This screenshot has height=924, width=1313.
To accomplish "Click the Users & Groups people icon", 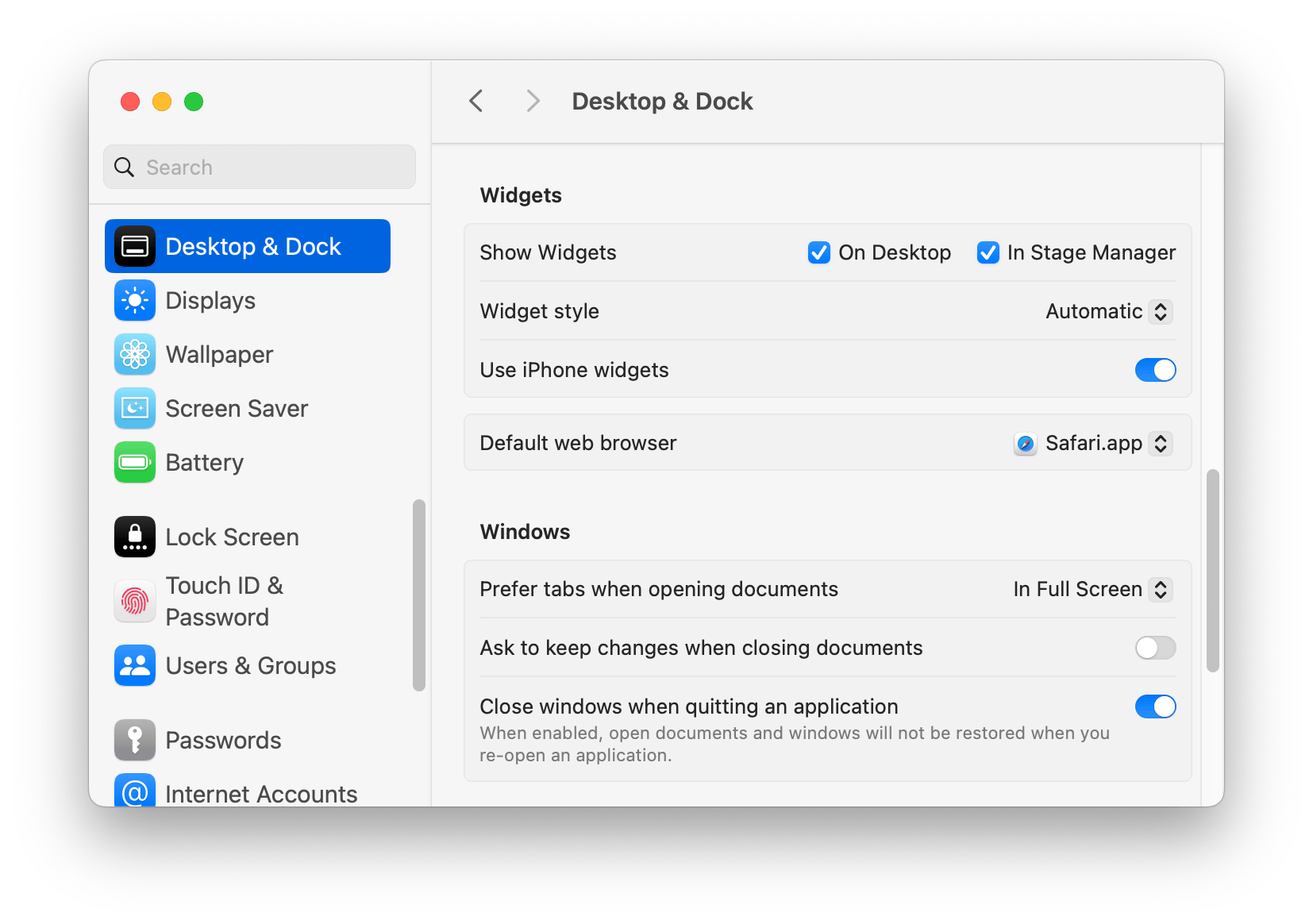I will (x=135, y=665).
